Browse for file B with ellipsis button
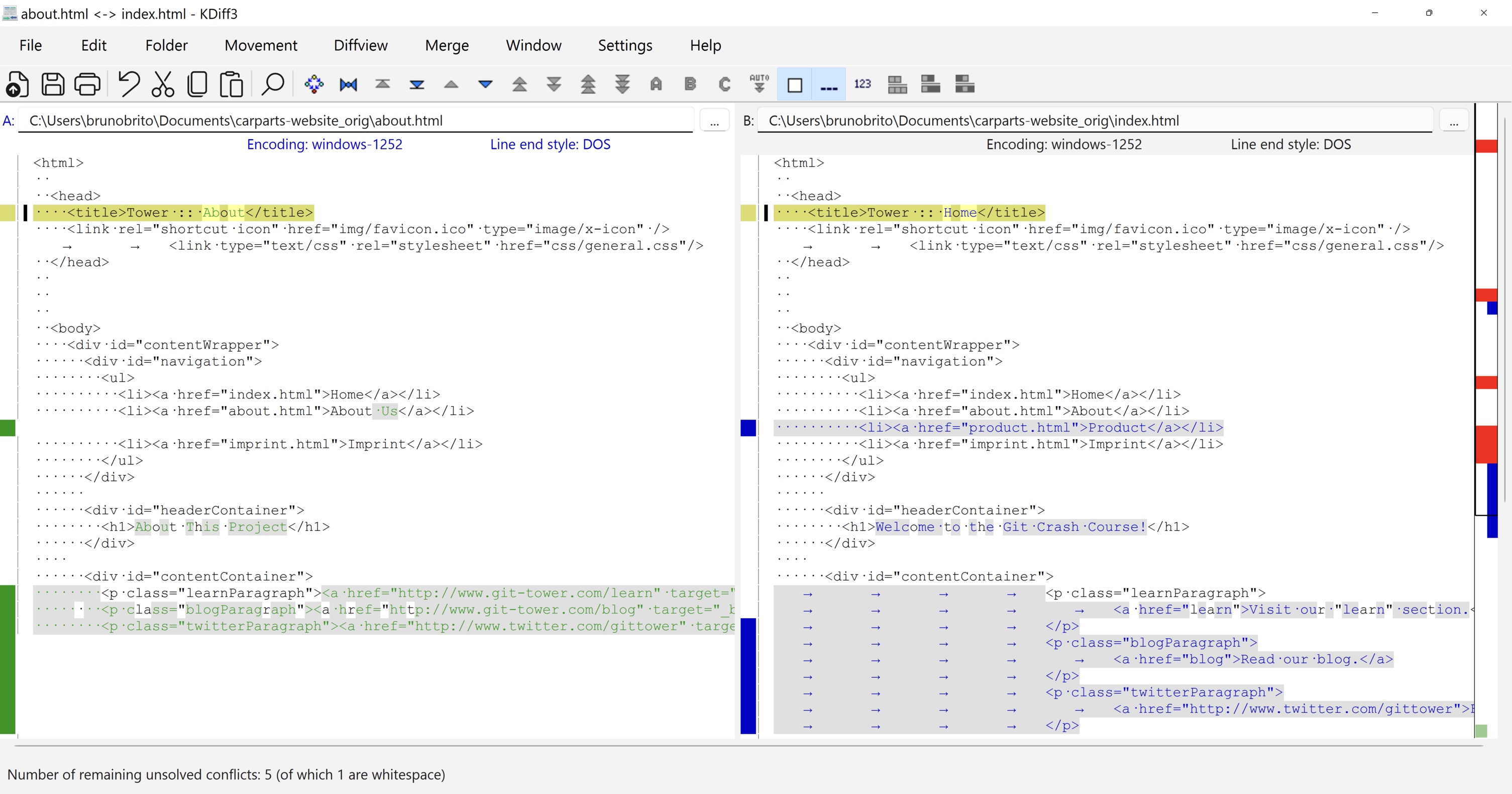Image resolution: width=1512 pixels, height=794 pixels. click(x=1455, y=121)
